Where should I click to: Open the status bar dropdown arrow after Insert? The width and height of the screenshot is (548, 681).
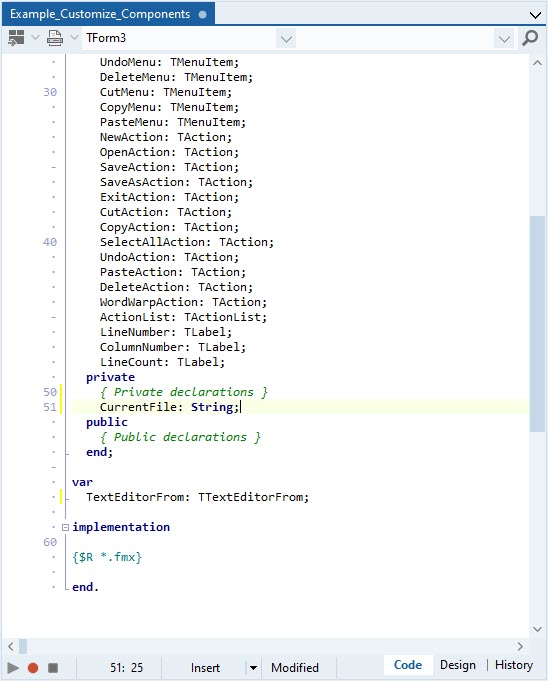tap(253, 668)
